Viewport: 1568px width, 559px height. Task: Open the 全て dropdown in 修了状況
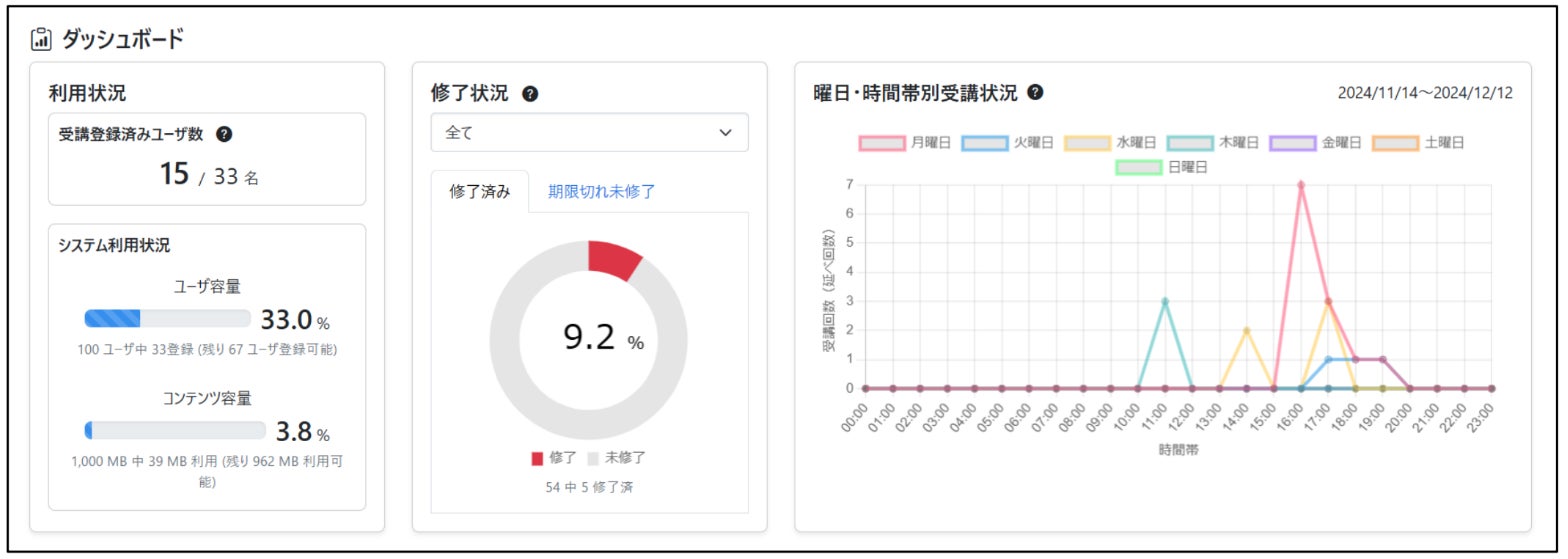(x=590, y=132)
